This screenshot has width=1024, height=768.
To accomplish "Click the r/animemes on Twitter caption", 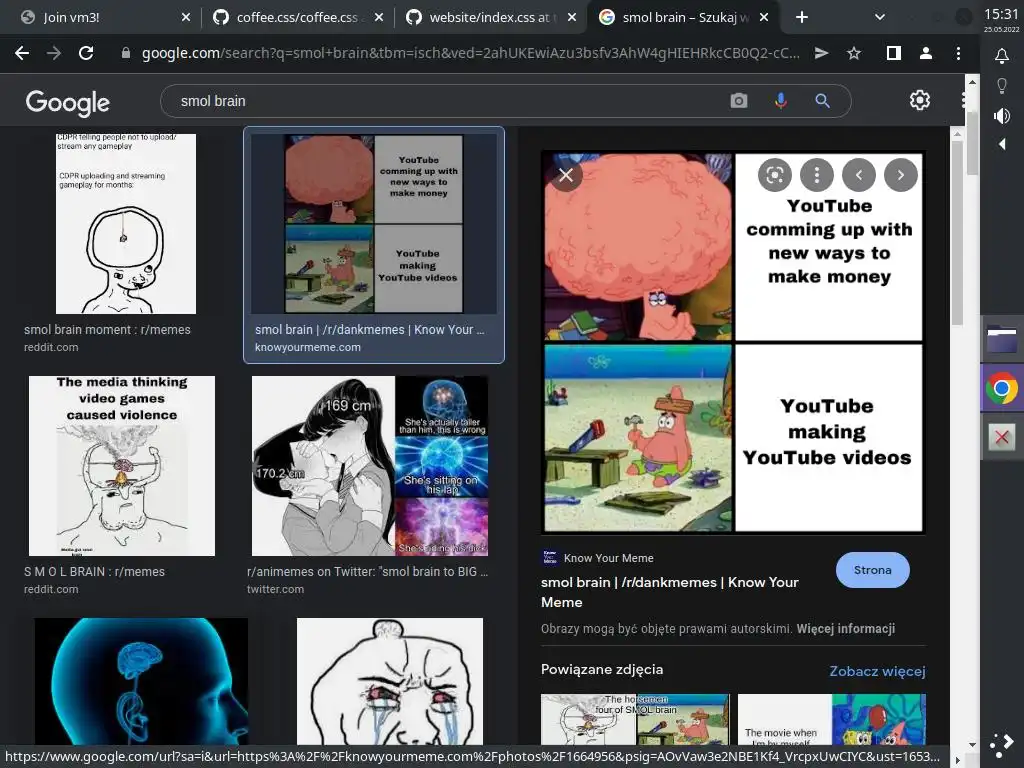I will (367, 571).
